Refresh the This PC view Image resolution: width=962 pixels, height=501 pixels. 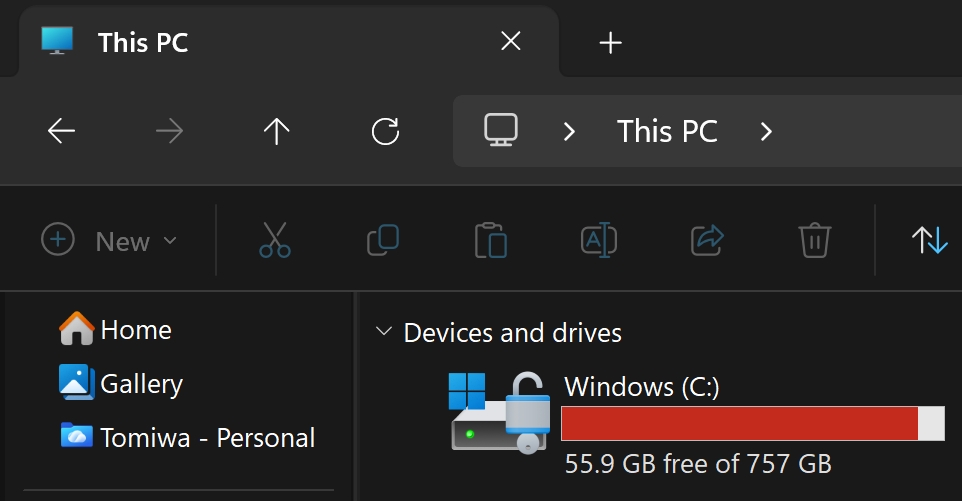(x=385, y=131)
